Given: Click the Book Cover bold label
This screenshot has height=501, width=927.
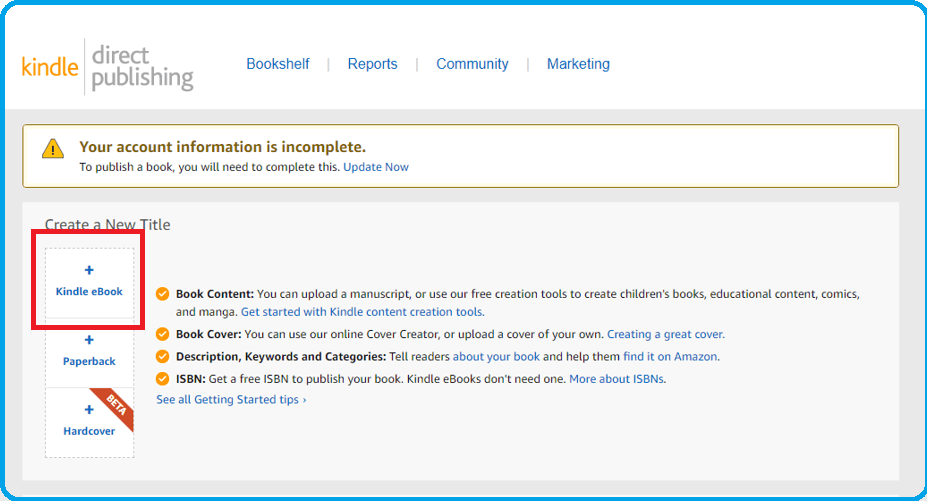Looking at the screenshot, I should (208, 334).
